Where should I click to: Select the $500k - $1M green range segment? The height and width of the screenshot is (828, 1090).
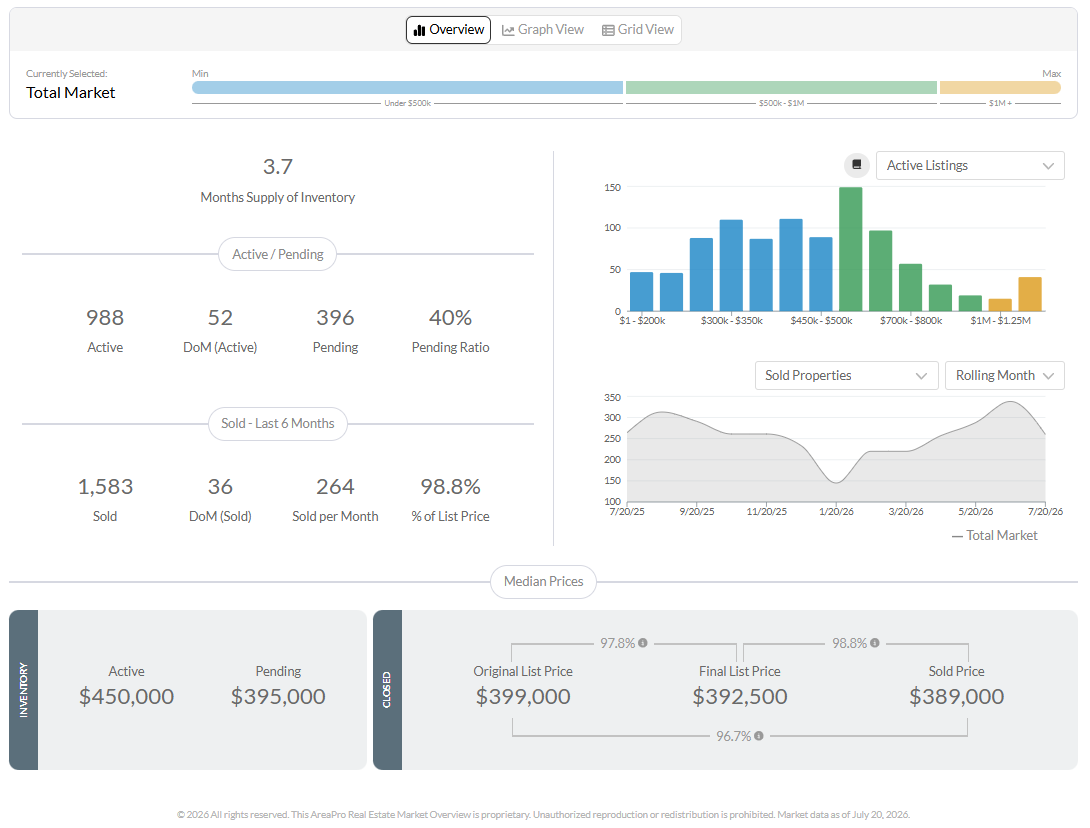pyautogui.click(x=781, y=88)
